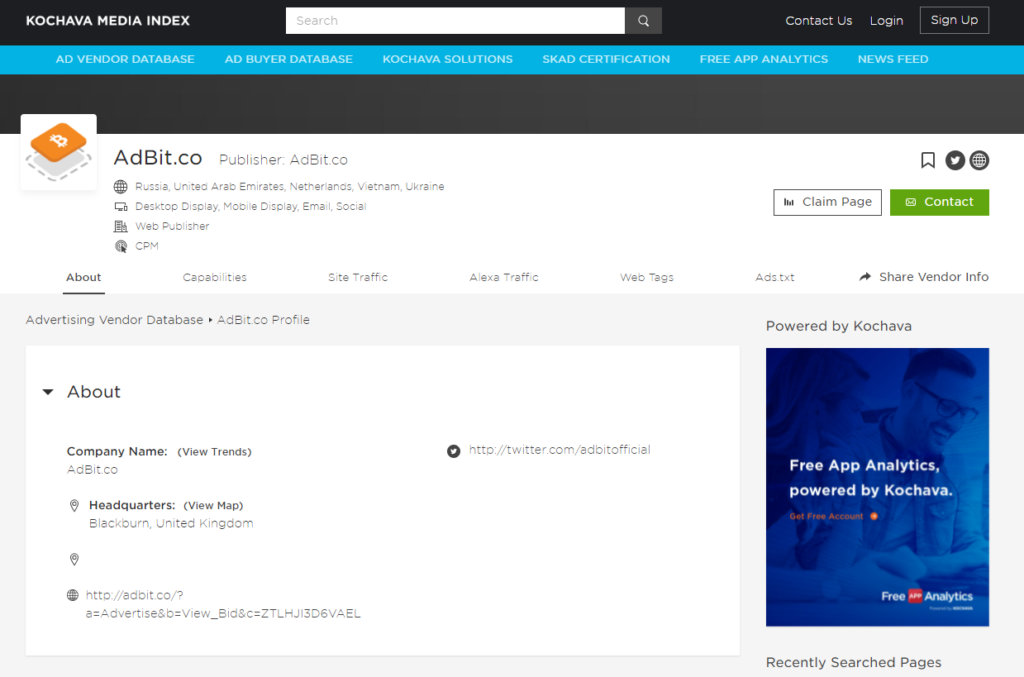Switch to the Capabilities tab
This screenshot has height=677, width=1024.
[x=214, y=277]
